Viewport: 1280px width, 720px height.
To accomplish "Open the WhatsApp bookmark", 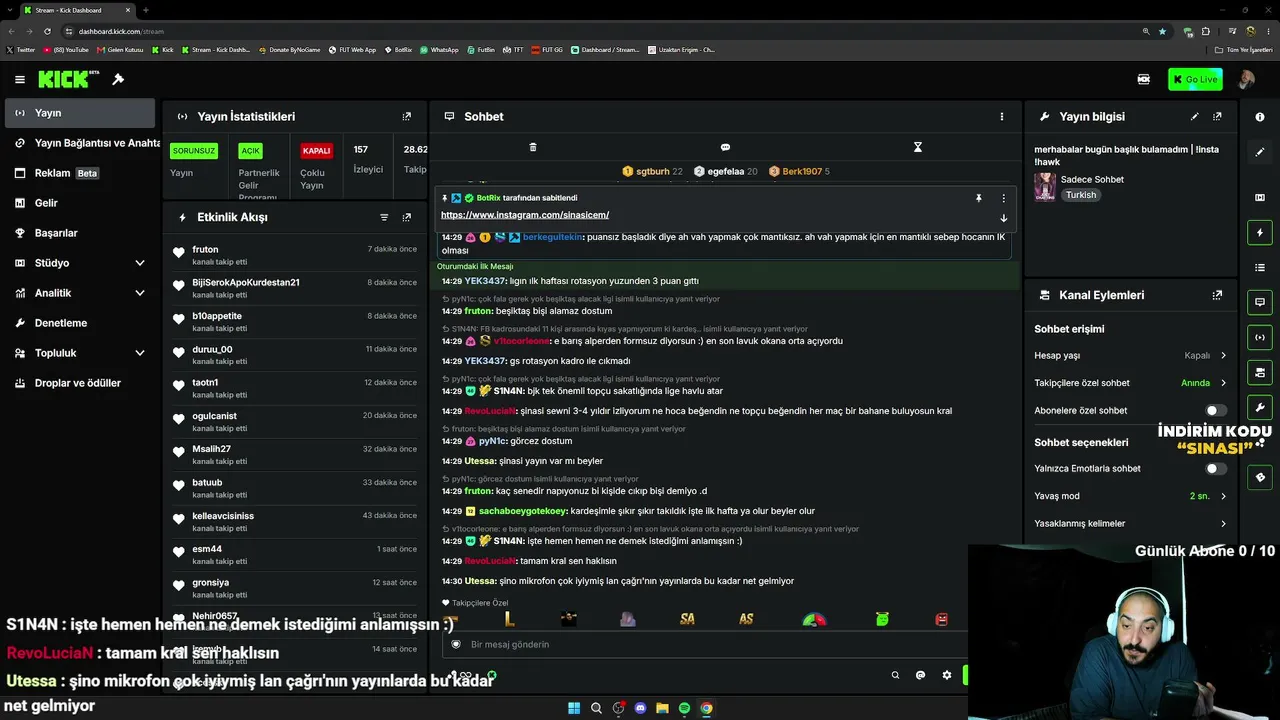I will pos(439,49).
